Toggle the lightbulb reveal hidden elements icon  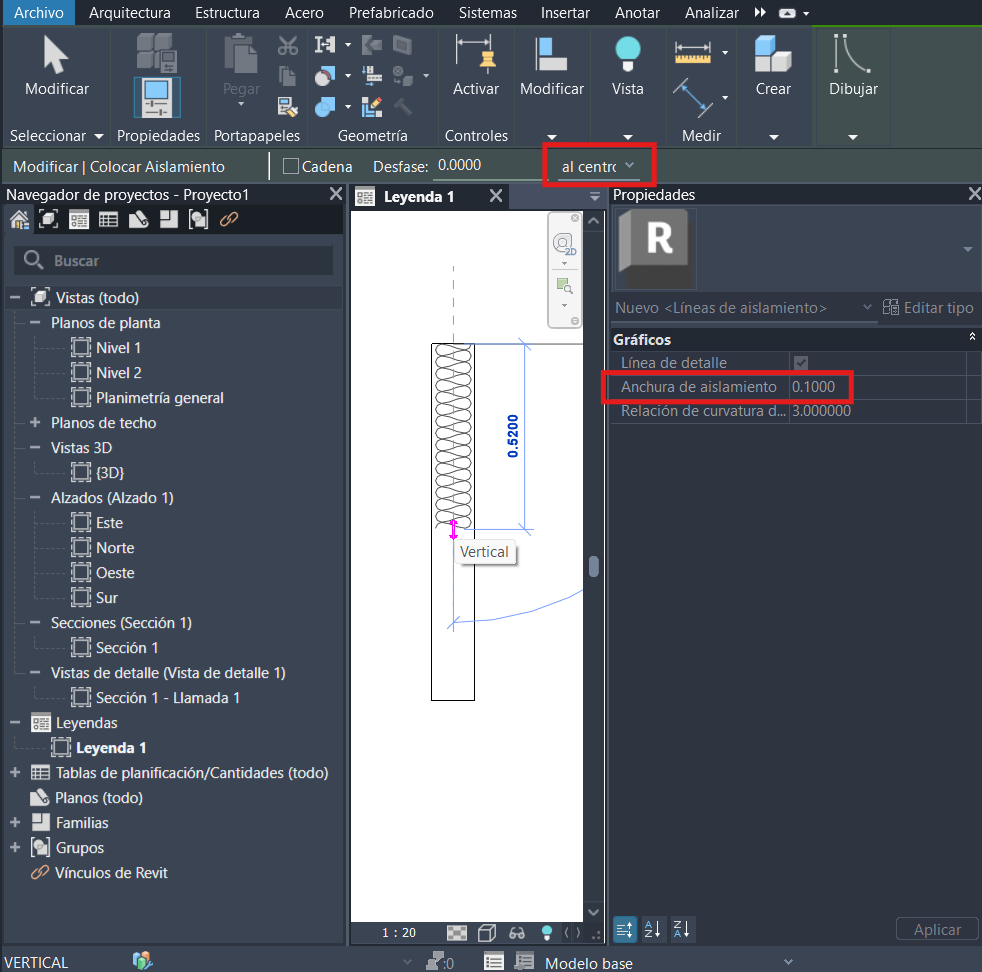547,932
